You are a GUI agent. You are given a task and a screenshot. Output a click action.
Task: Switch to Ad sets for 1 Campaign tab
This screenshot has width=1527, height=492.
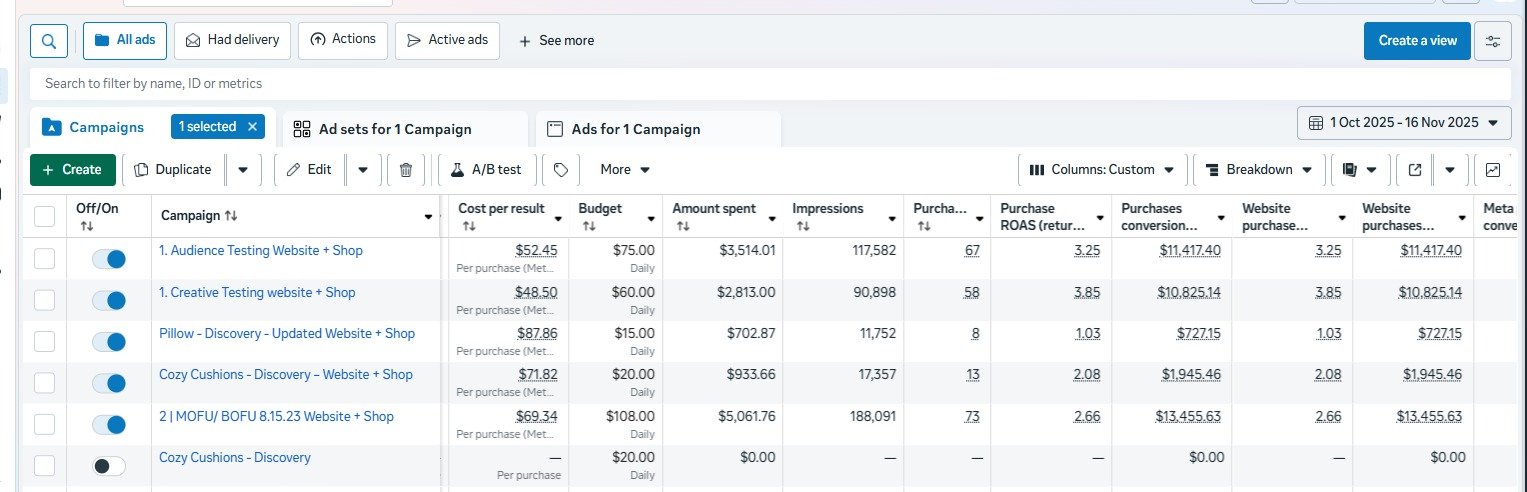394,129
